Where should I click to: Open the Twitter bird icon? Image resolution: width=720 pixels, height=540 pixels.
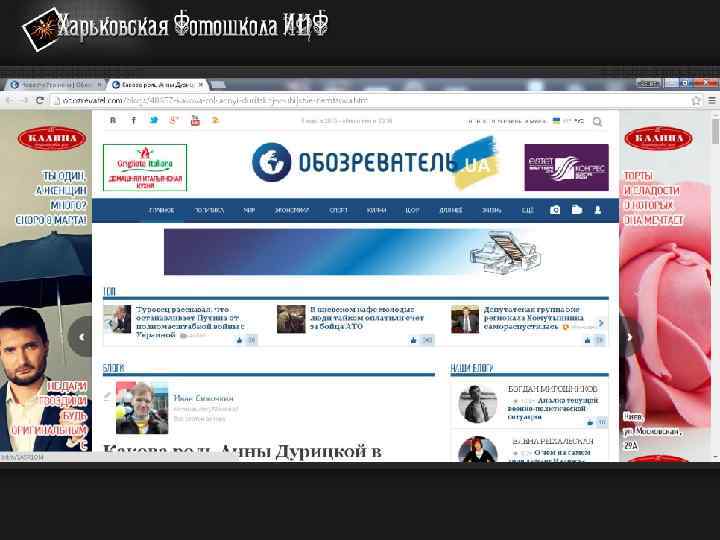[x=154, y=120]
